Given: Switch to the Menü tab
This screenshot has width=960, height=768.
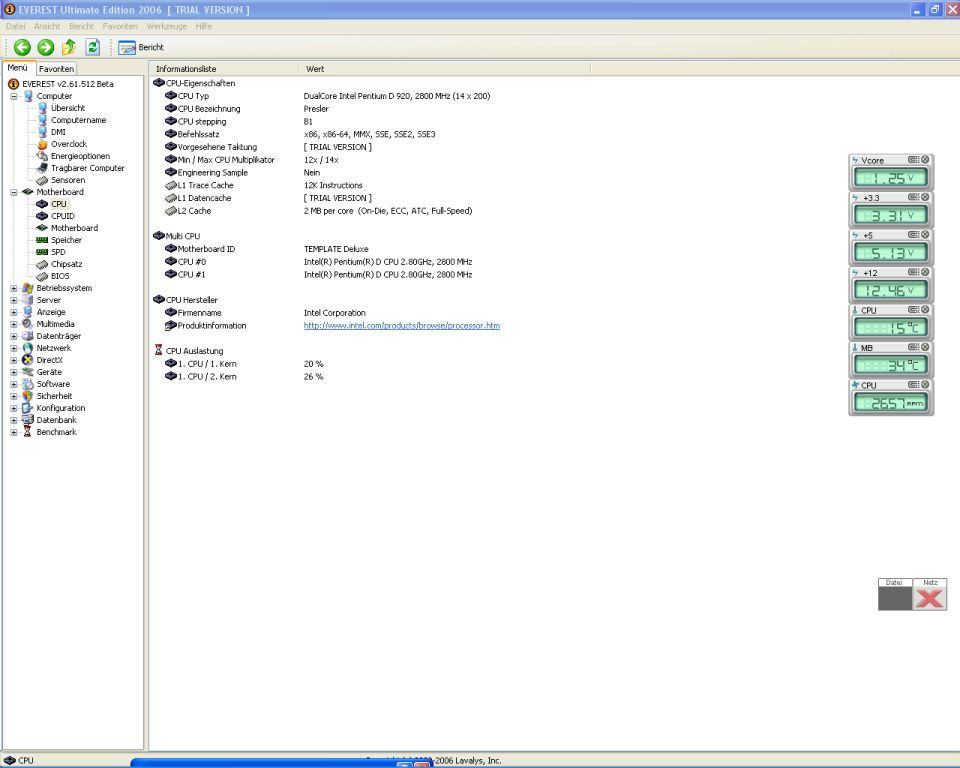Looking at the screenshot, I should click(x=18, y=68).
